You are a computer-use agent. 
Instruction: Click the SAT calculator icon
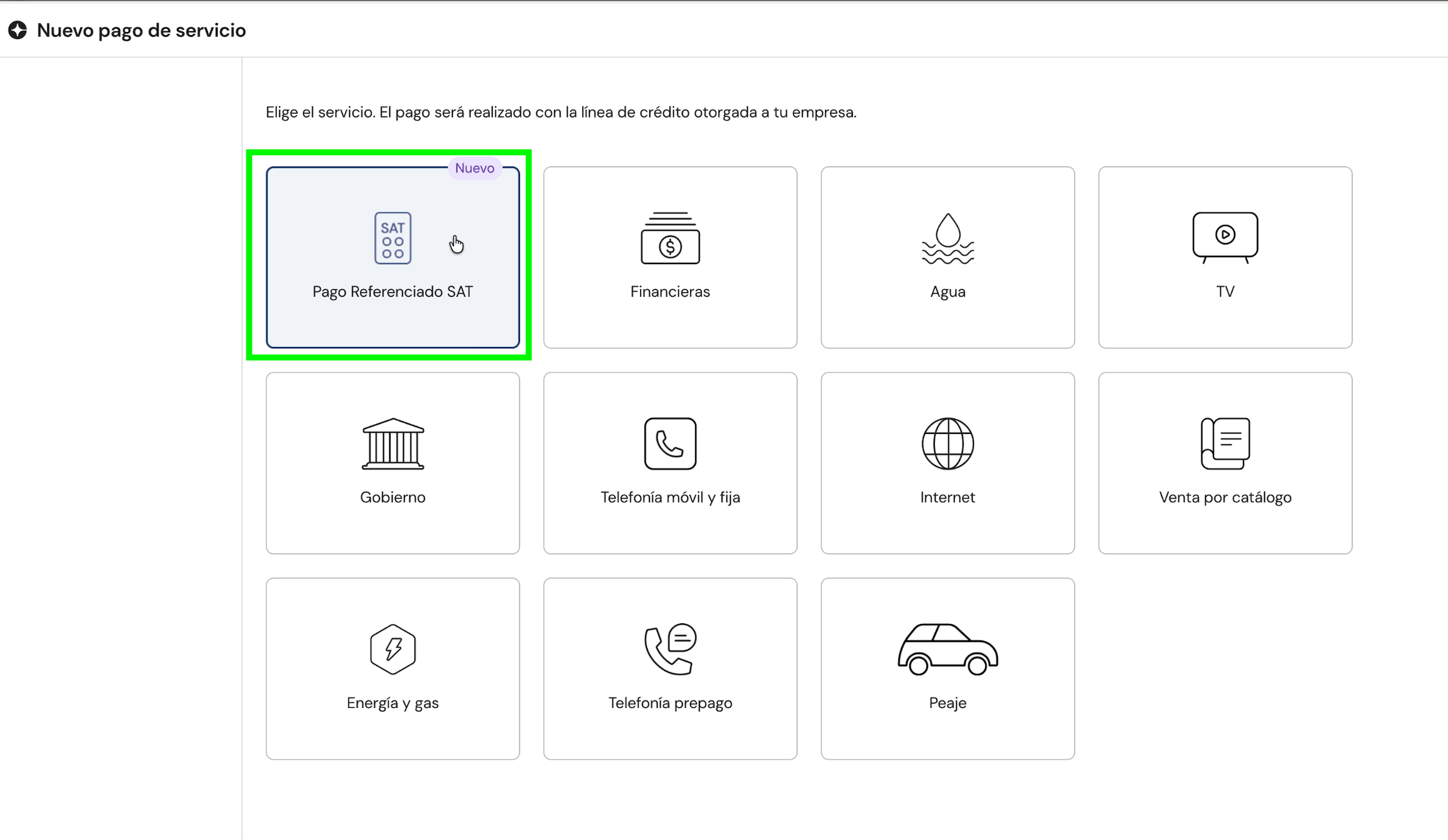pos(392,238)
